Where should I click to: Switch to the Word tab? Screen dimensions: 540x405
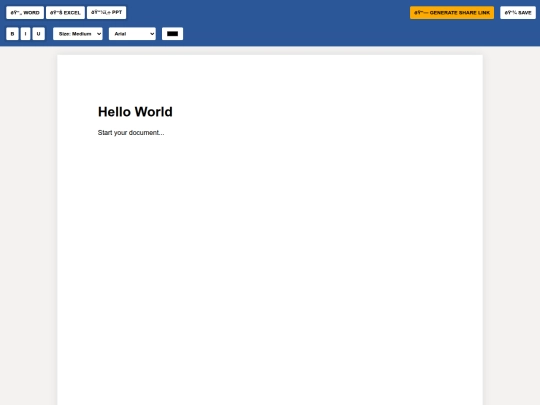click(25, 13)
